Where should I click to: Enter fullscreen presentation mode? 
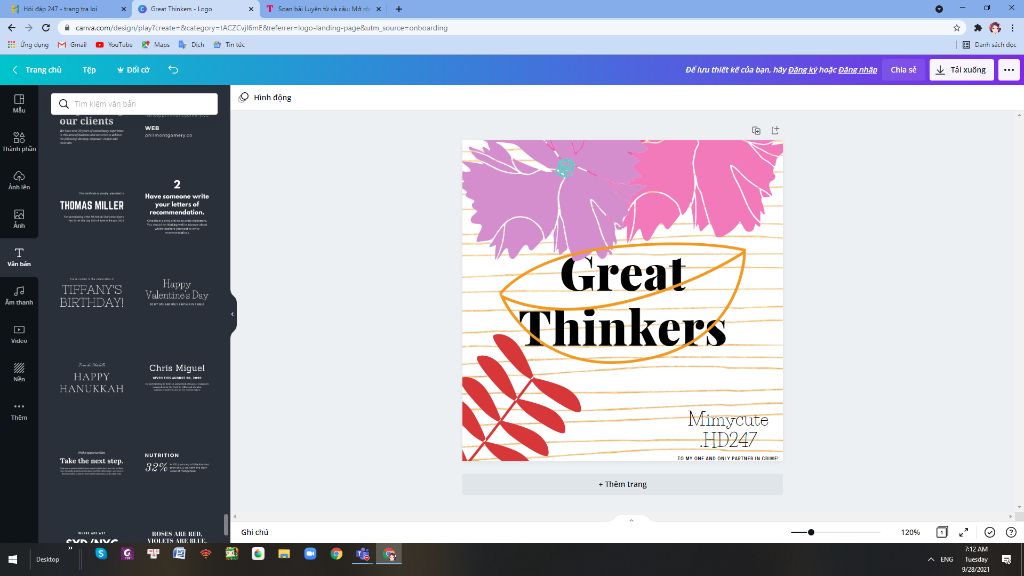point(963,532)
